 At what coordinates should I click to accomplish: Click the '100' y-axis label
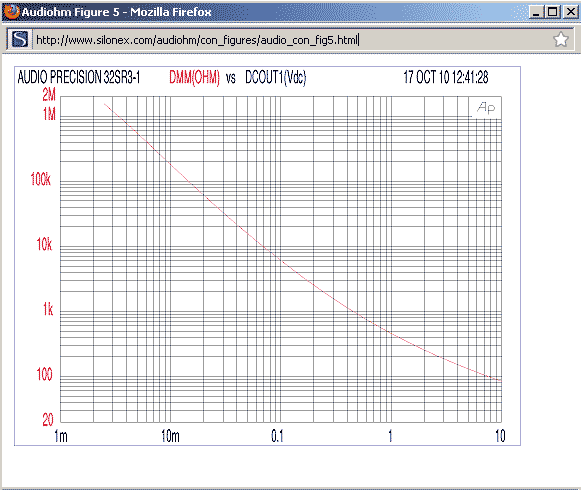(x=44, y=374)
